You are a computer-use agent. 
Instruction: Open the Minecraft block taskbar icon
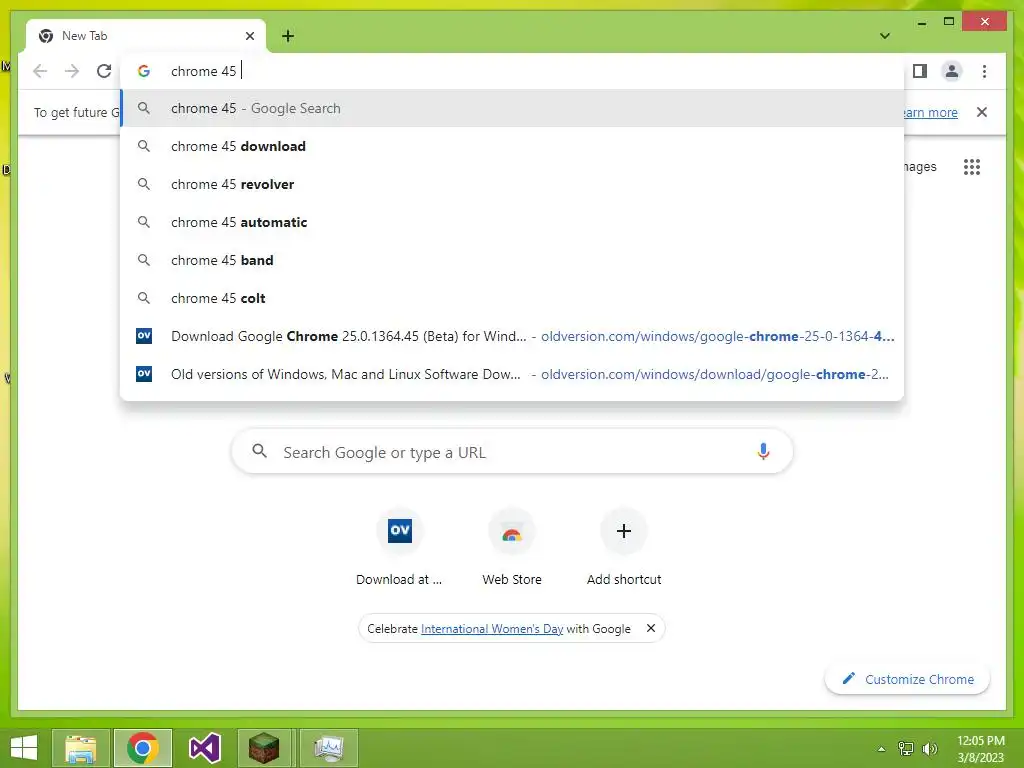coord(264,748)
